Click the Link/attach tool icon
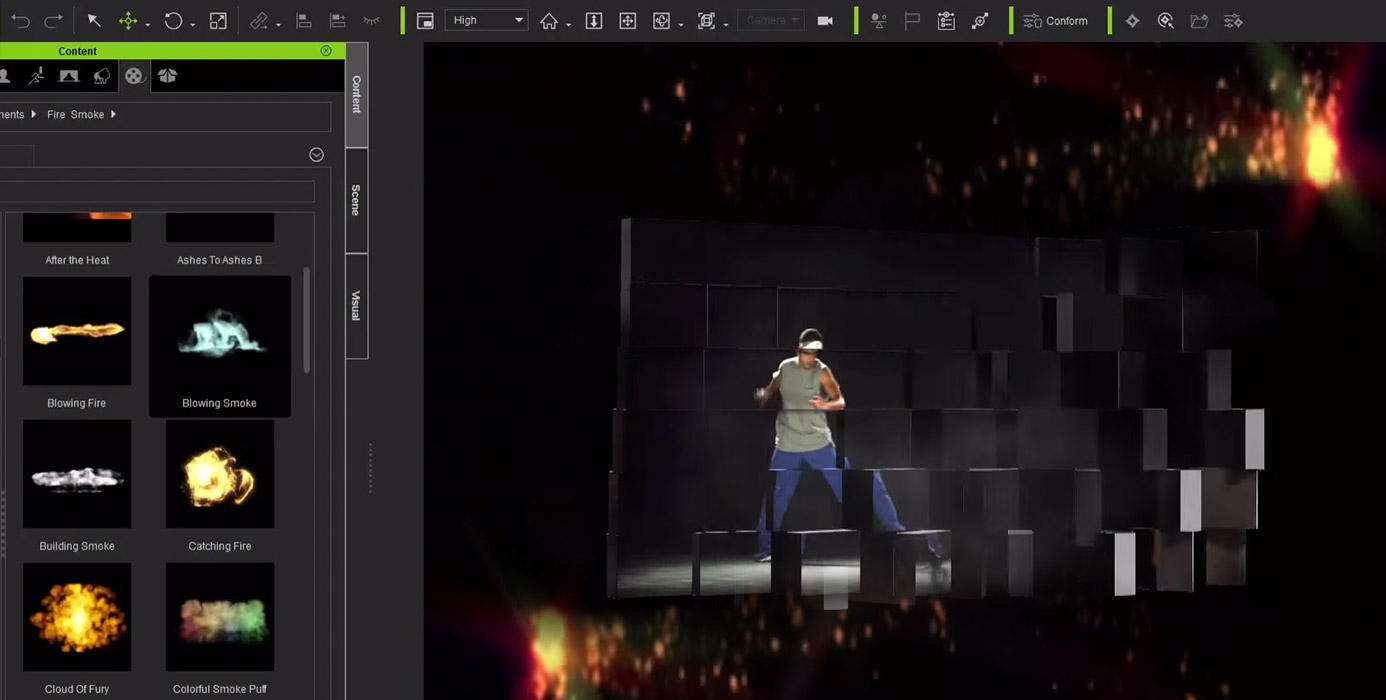Viewport: 1386px width, 700px height. click(259, 20)
